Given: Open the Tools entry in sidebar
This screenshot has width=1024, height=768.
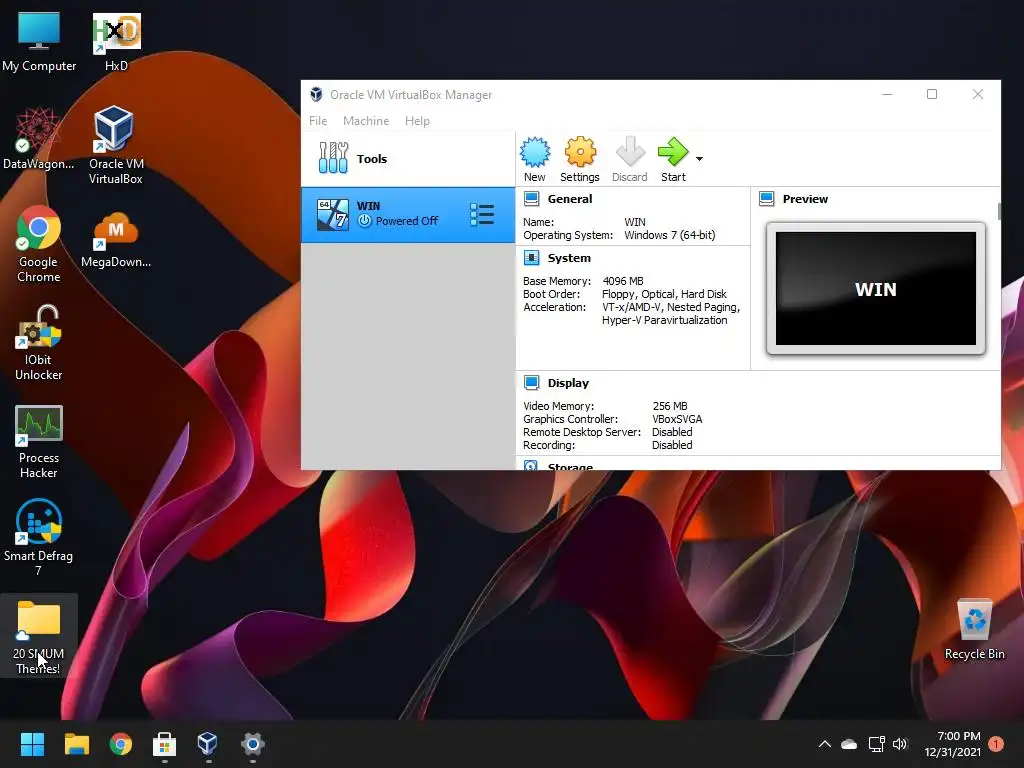Looking at the screenshot, I should click(408, 159).
